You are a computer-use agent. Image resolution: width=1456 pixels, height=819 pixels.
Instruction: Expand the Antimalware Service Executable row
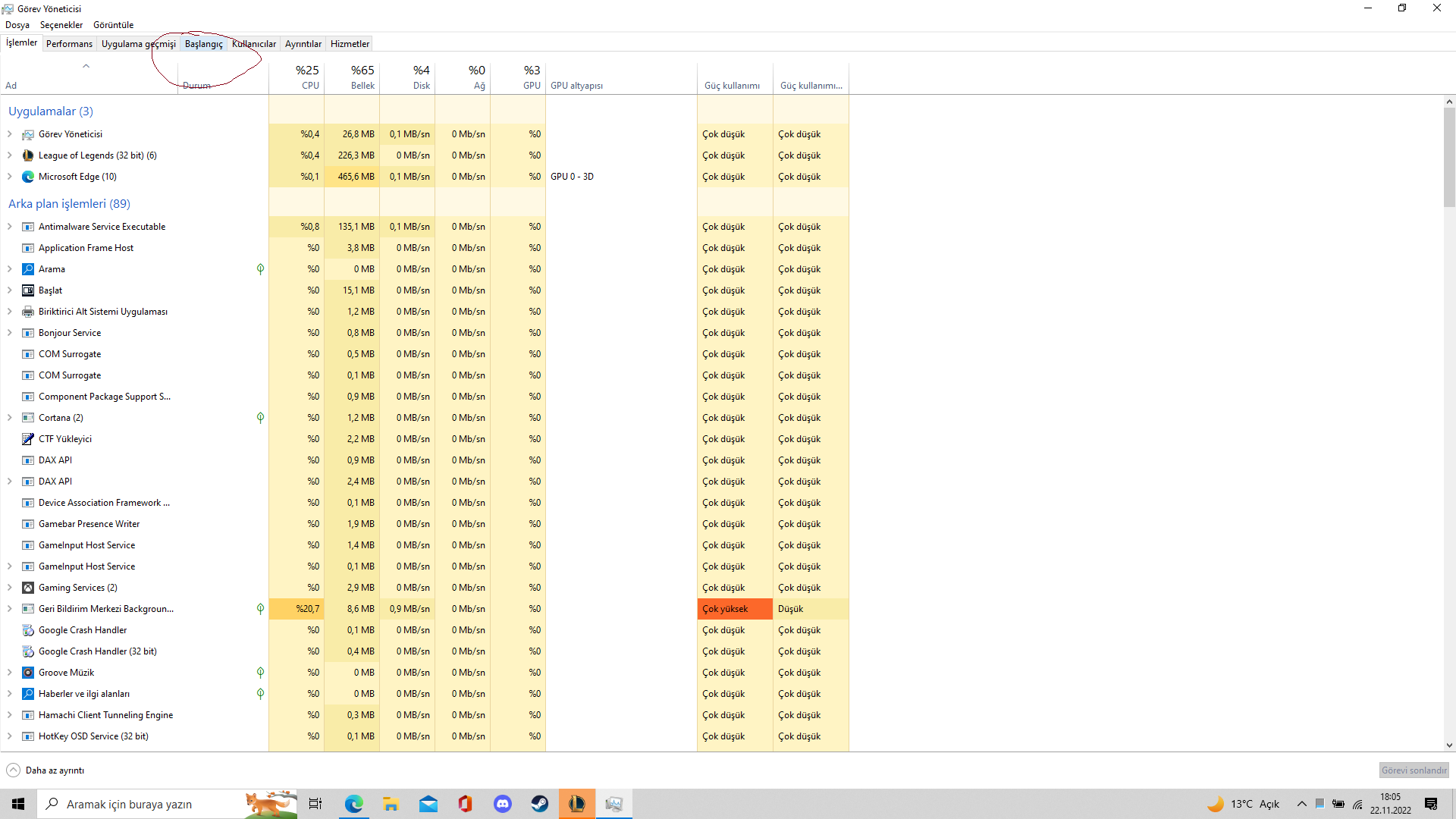click(10, 227)
